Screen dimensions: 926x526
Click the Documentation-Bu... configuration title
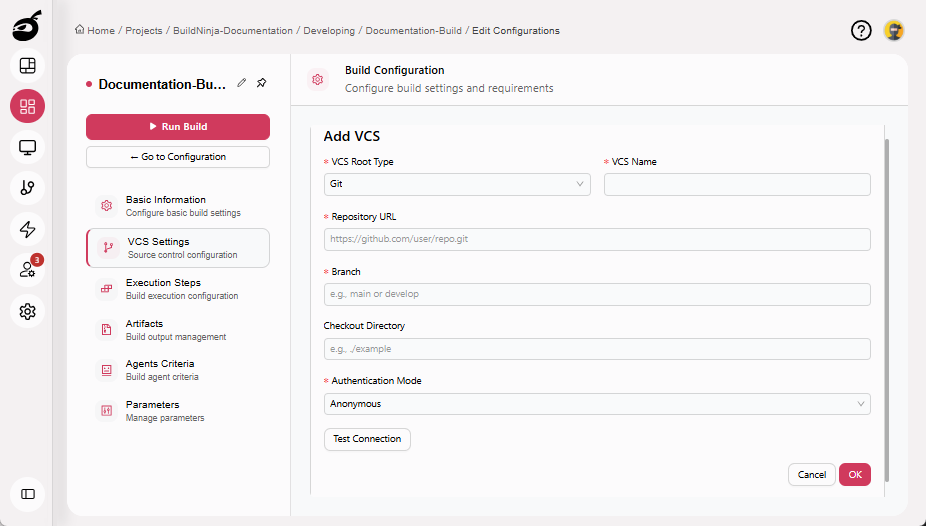point(162,84)
